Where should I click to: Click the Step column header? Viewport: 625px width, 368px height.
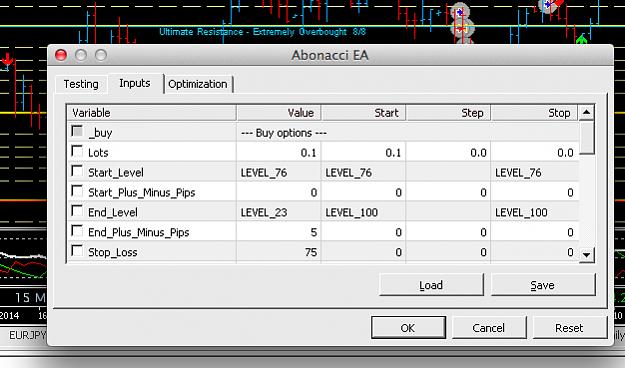(x=448, y=113)
